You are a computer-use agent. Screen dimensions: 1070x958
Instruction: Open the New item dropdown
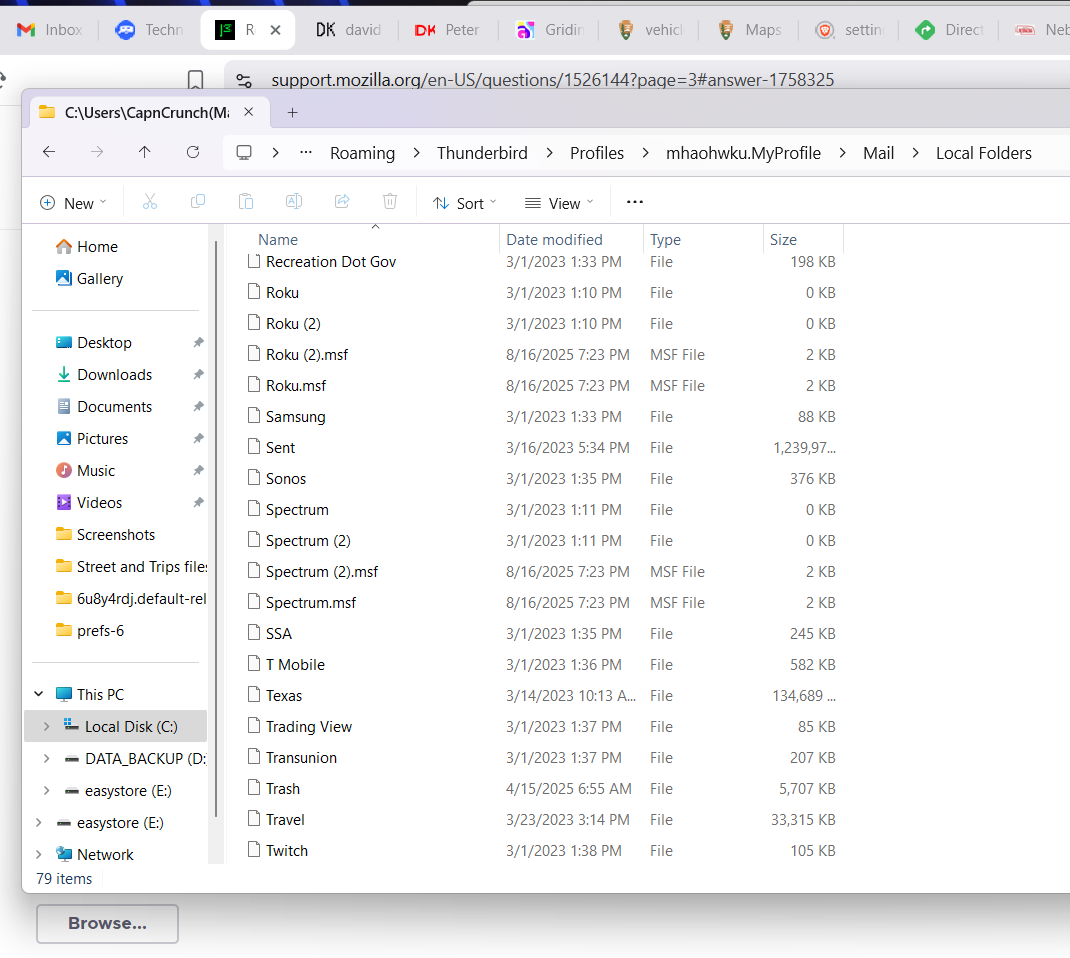(x=73, y=203)
